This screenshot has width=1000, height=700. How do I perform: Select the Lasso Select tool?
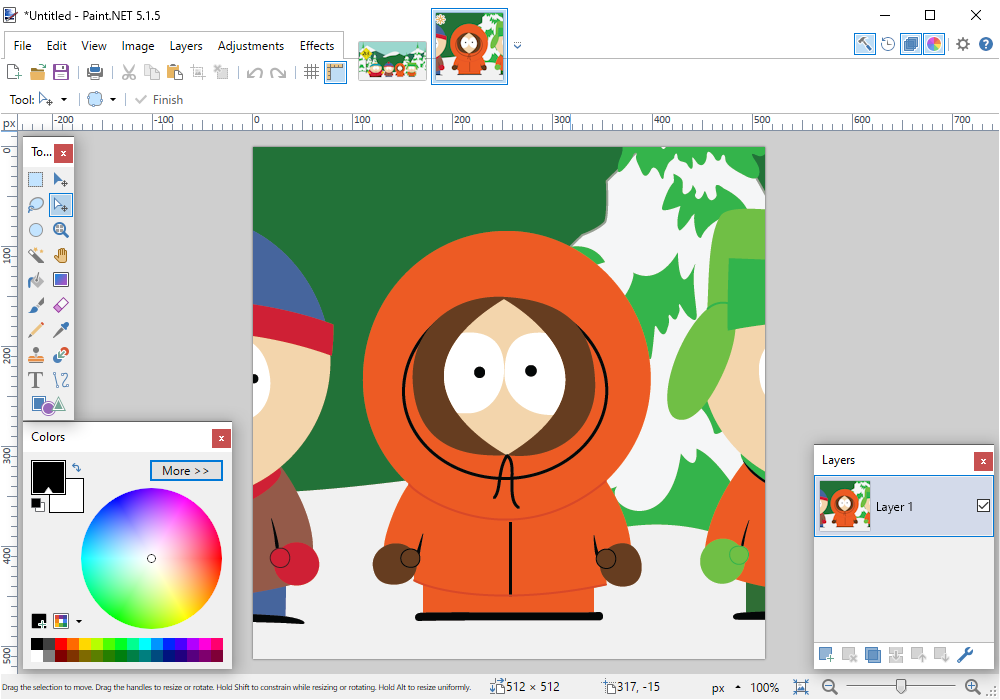pyautogui.click(x=36, y=205)
